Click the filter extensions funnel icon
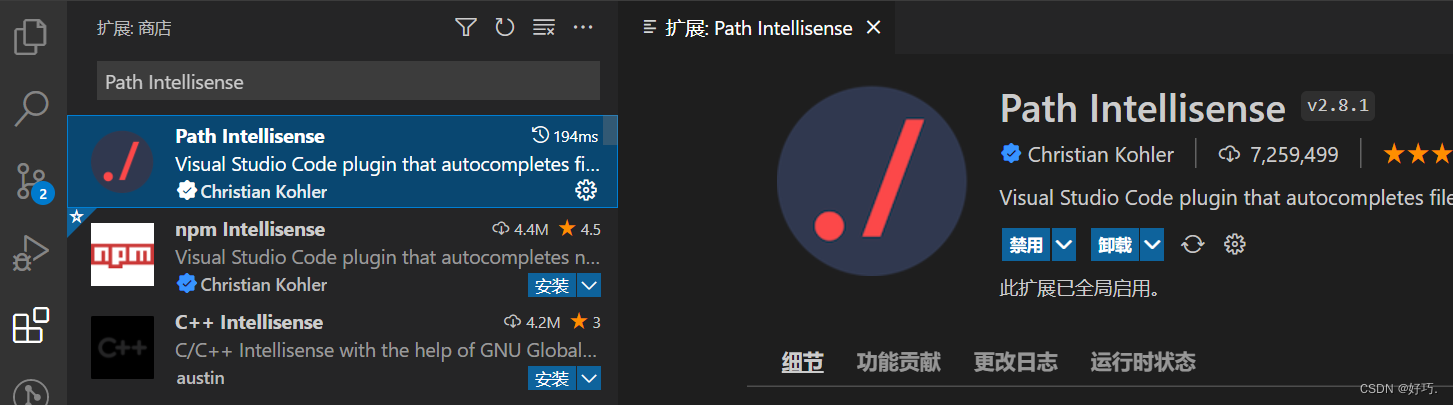The width and height of the screenshot is (1453, 405). (466, 28)
